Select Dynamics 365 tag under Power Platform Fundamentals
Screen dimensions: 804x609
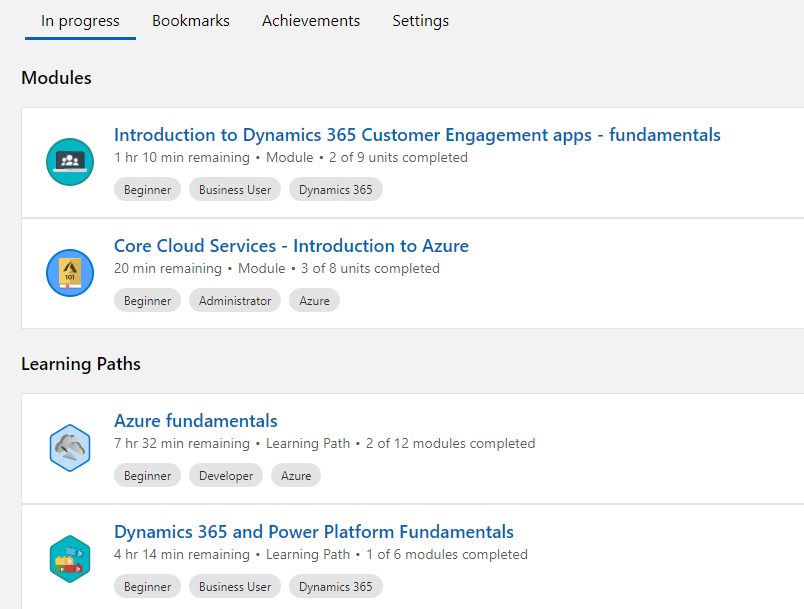(x=336, y=586)
